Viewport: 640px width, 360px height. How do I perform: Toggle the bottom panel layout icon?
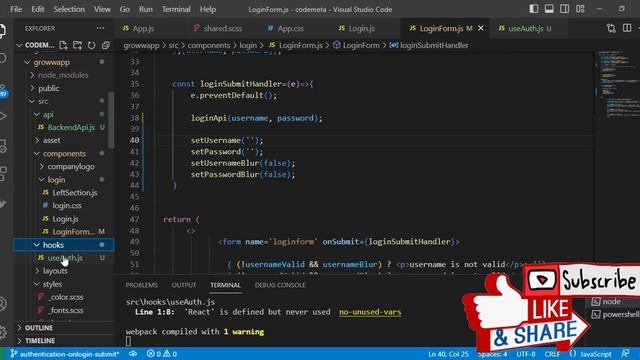(549, 9)
